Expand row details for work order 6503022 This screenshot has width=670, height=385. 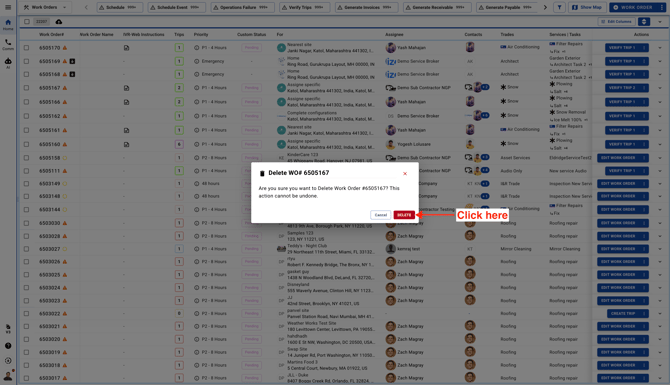pyautogui.click(x=660, y=314)
